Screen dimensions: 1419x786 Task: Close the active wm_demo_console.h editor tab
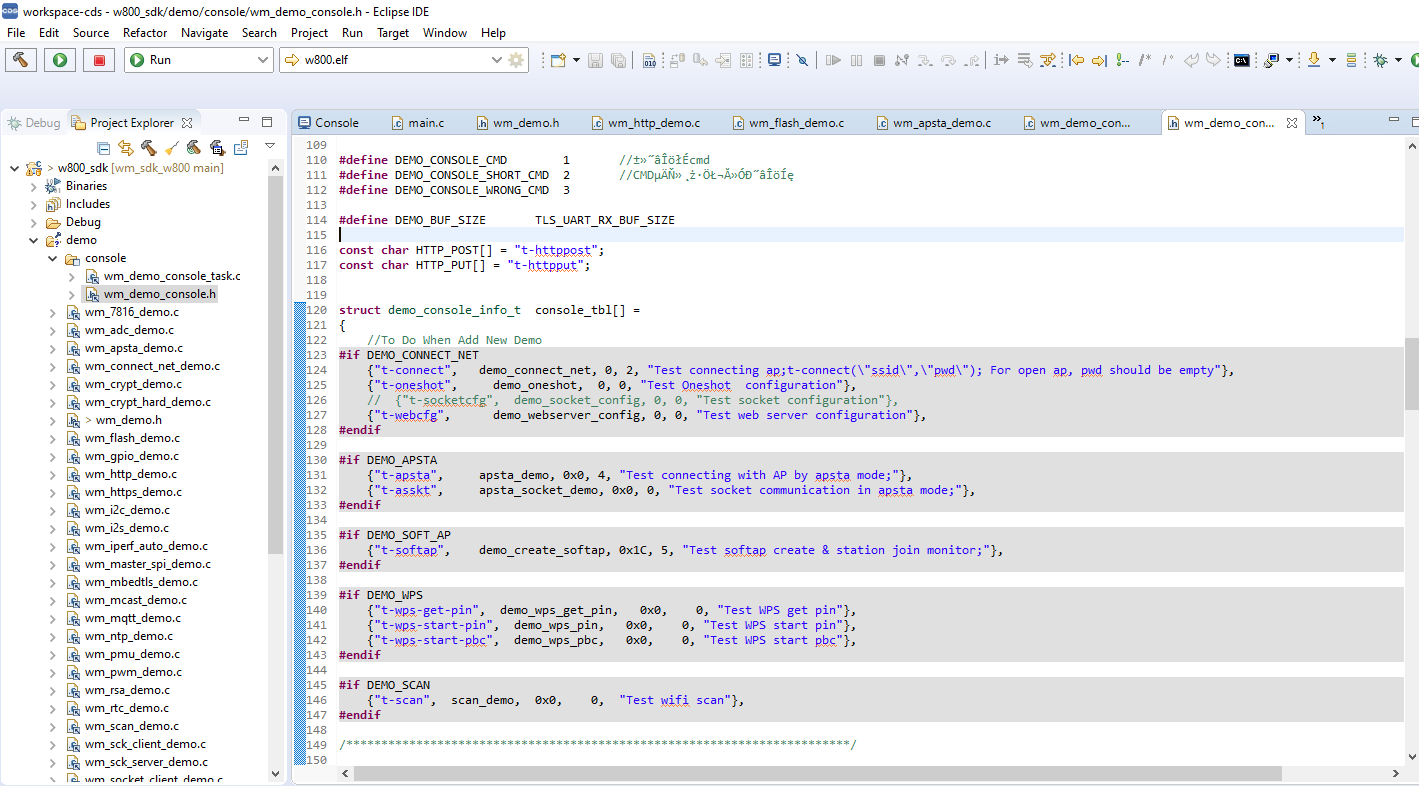click(x=1291, y=123)
